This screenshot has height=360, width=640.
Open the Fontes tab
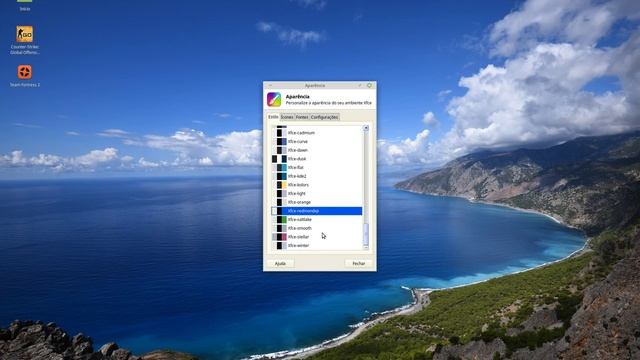click(x=302, y=117)
